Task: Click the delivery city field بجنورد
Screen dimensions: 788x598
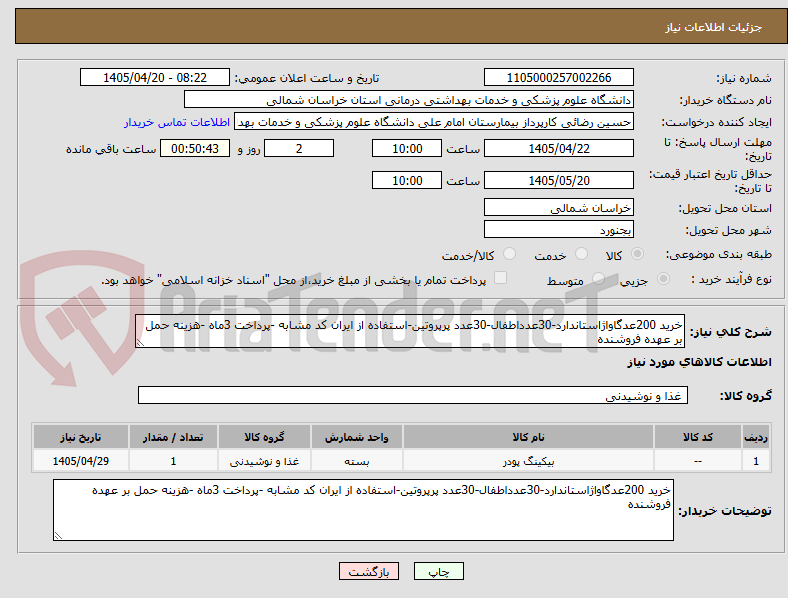Action: [558, 230]
